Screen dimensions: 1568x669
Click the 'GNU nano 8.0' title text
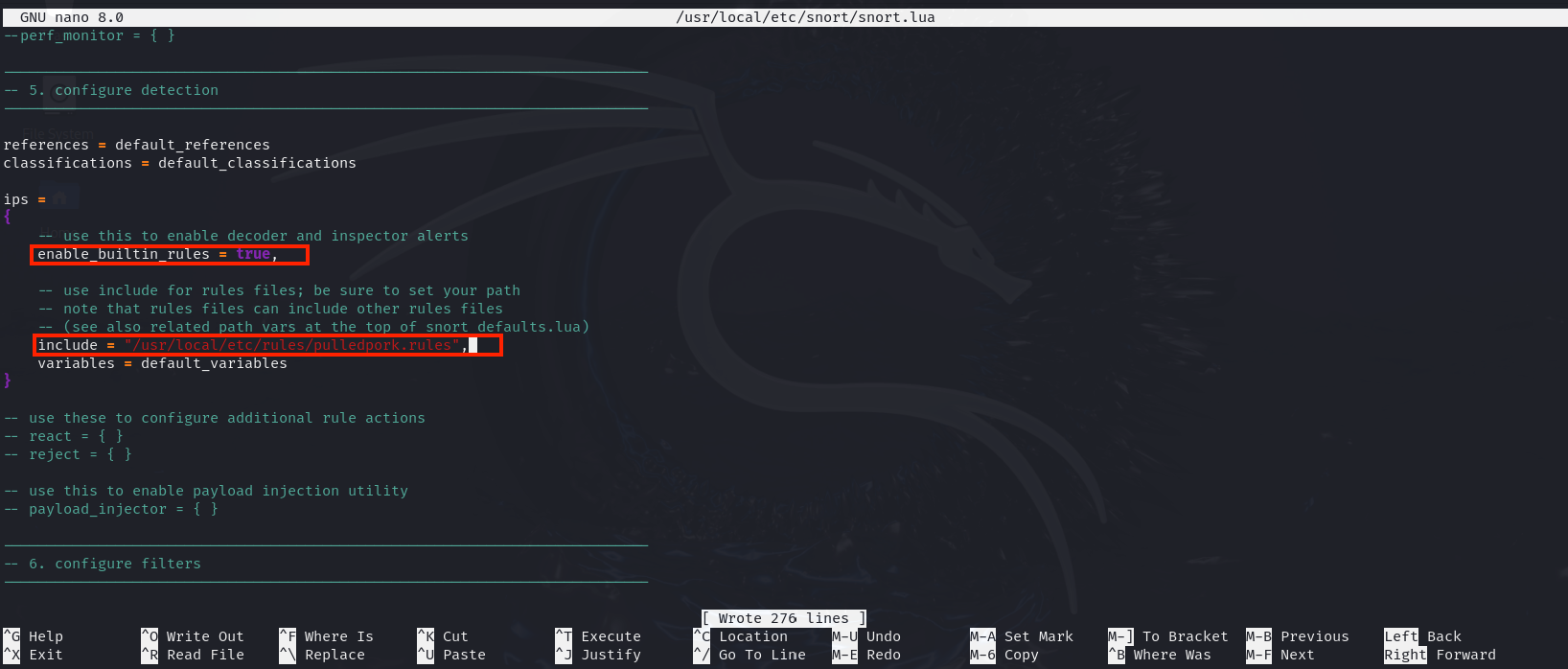(72, 17)
